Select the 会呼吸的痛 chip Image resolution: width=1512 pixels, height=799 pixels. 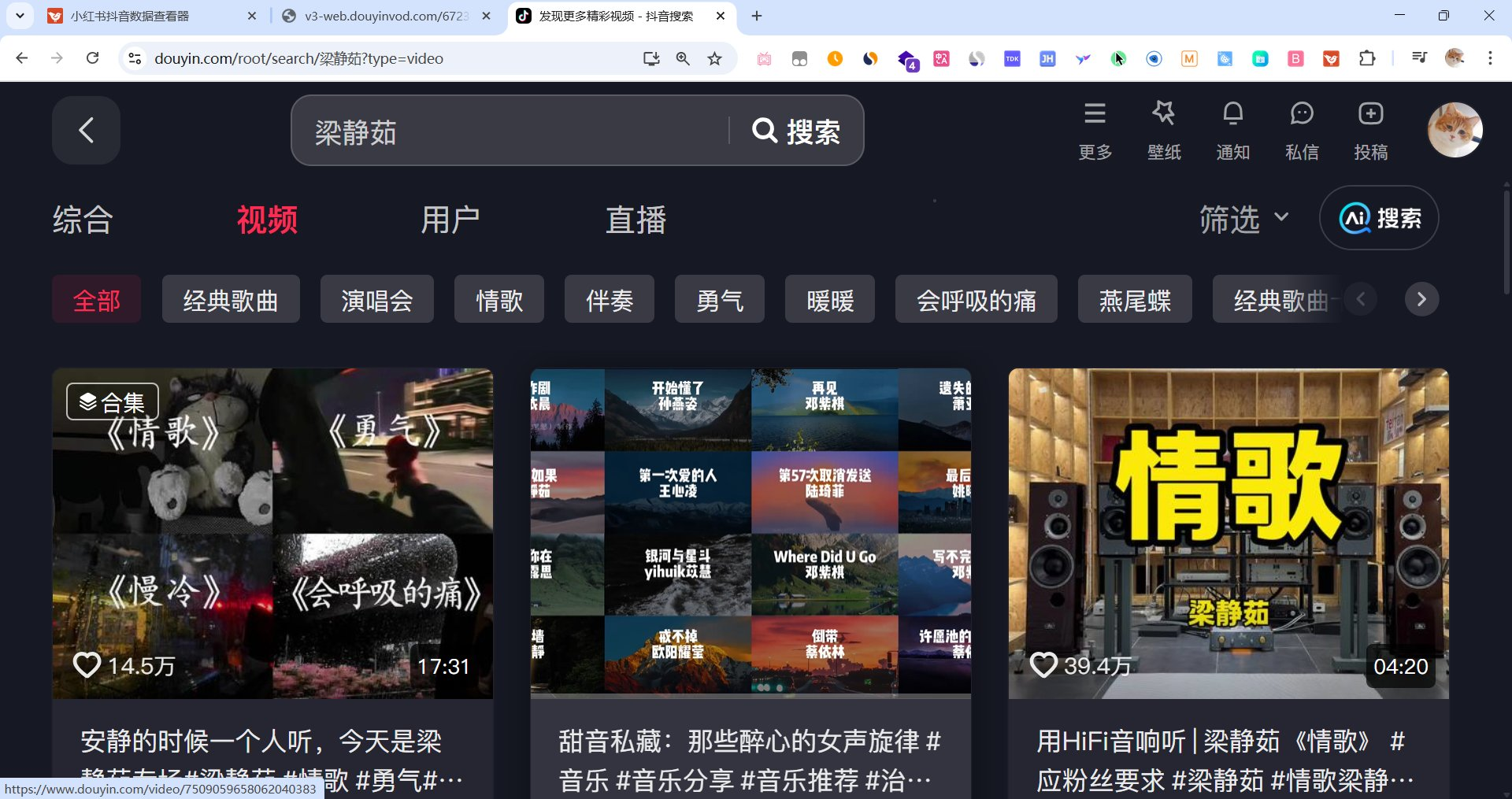point(976,299)
